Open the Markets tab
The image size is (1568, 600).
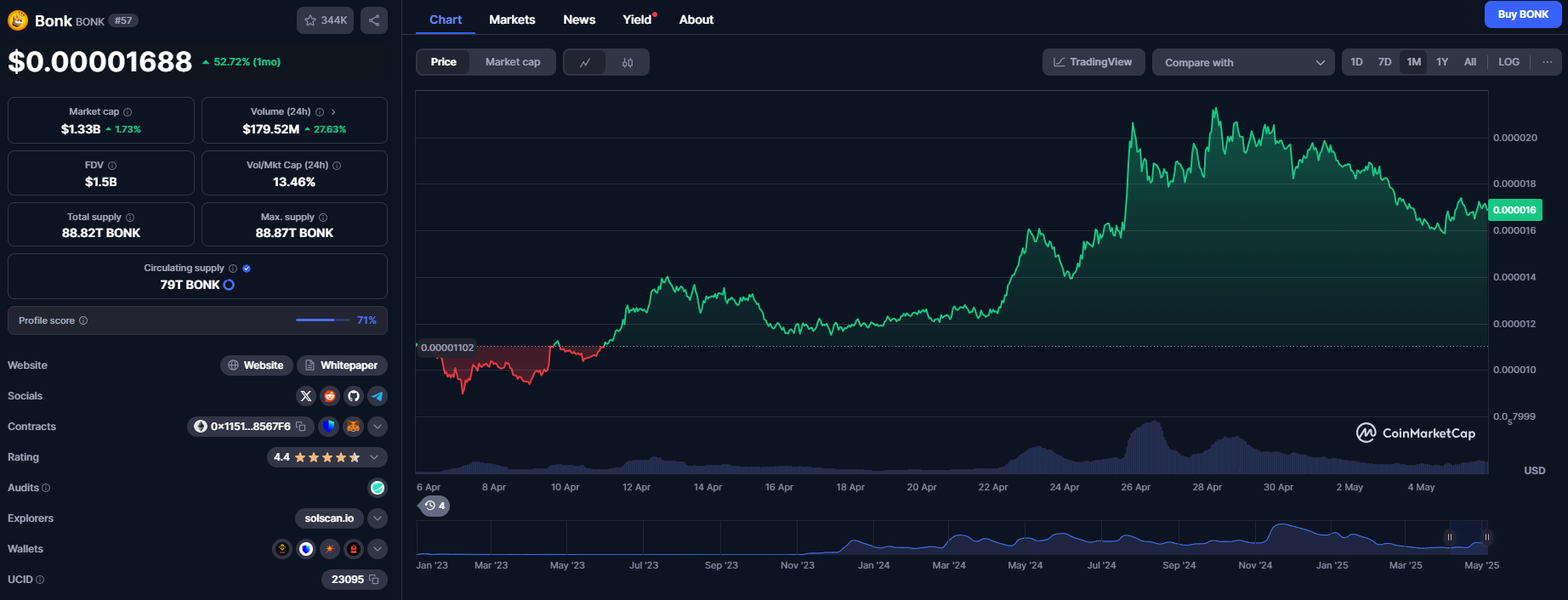pos(512,20)
